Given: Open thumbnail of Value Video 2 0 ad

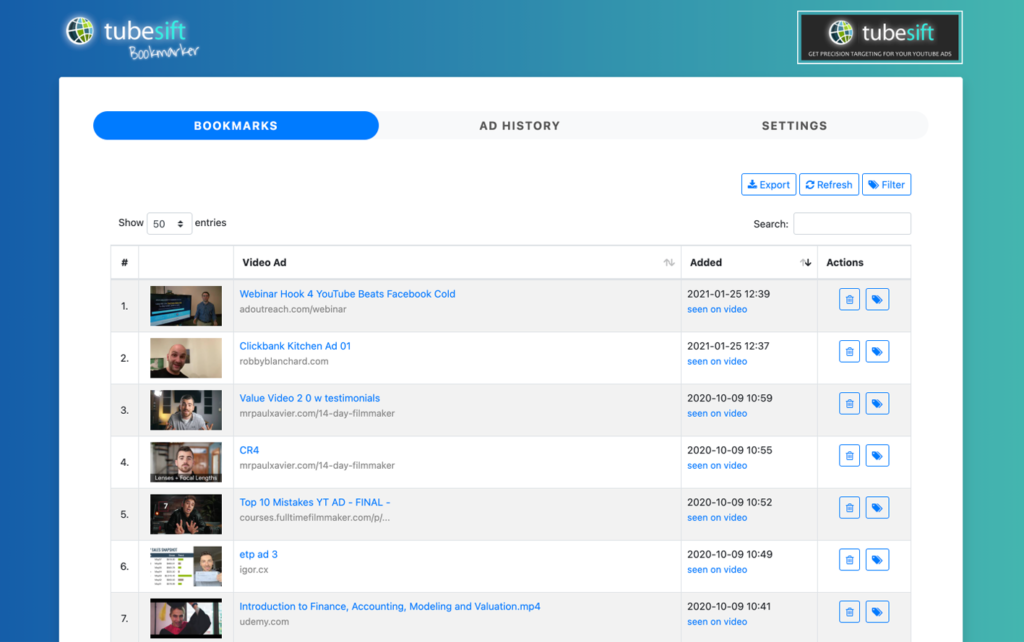Looking at the screenshot, I should point(186,410).
